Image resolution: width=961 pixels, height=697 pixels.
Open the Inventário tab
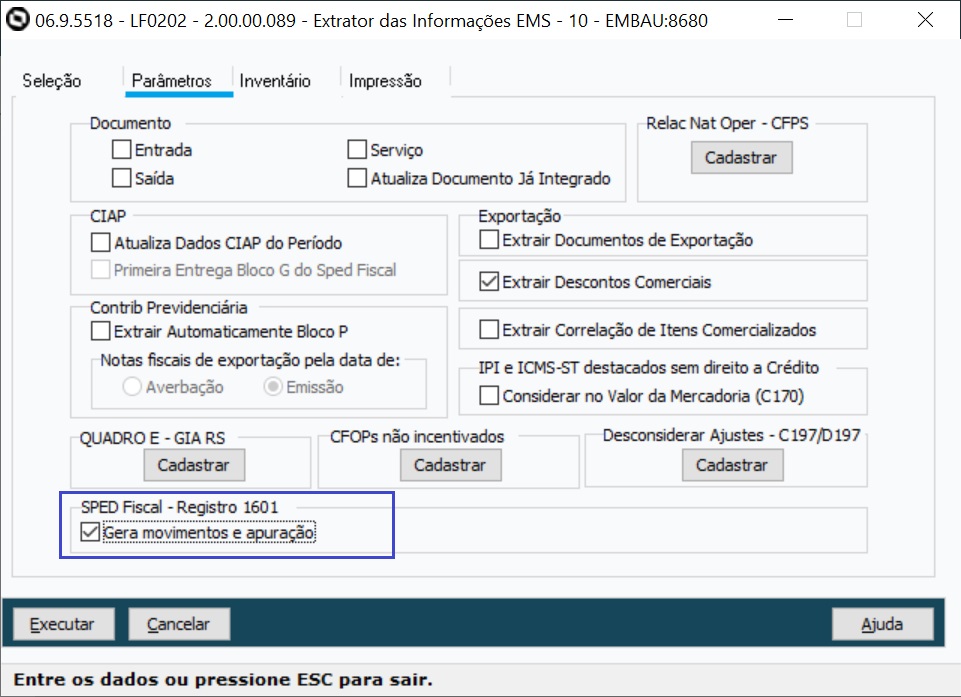point(275,81)
